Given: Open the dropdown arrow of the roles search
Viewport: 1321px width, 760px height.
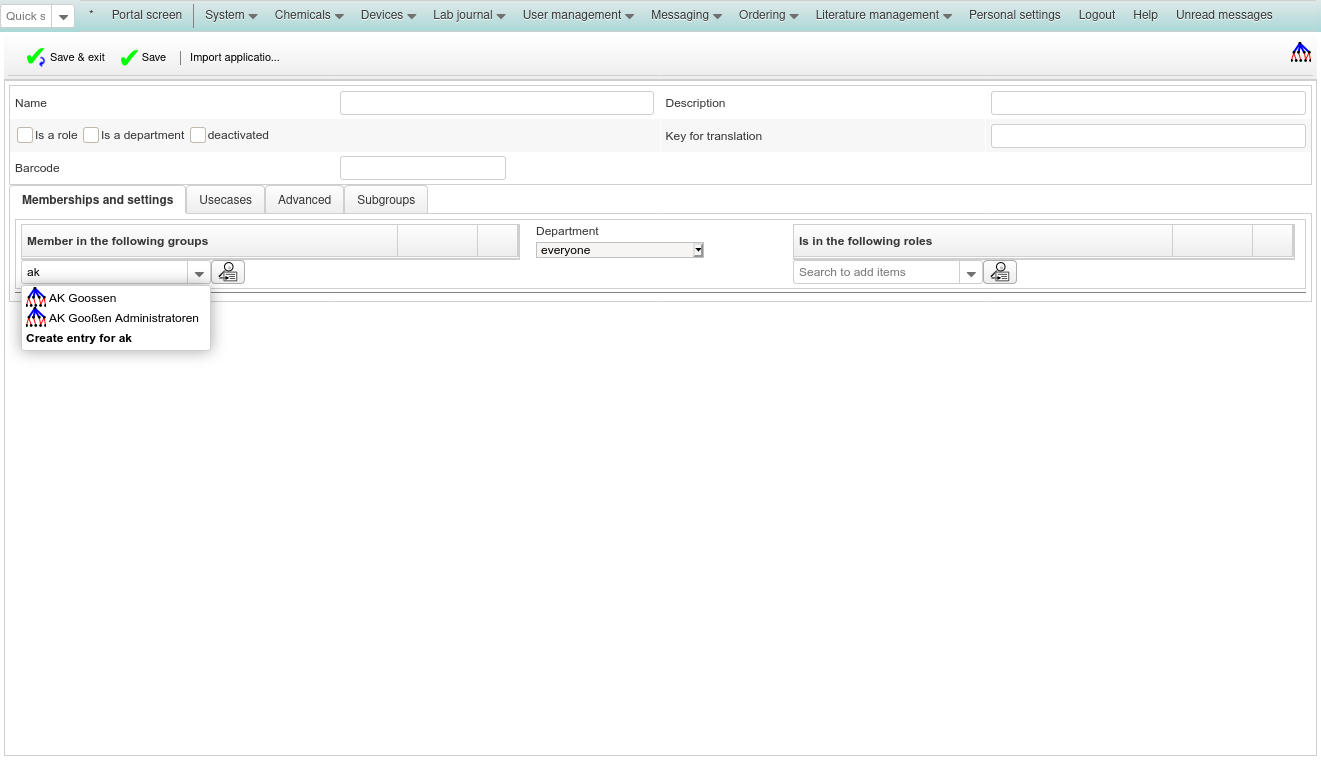Looking at the screenshot, I should click(970, 273).
